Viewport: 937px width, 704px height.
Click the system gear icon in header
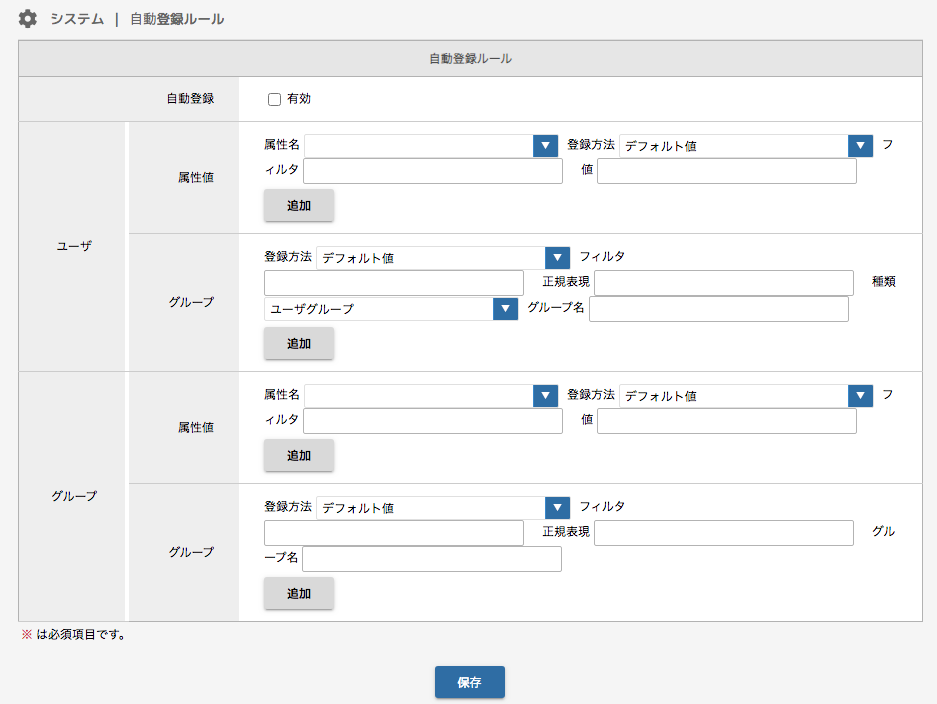pos(27,19)
